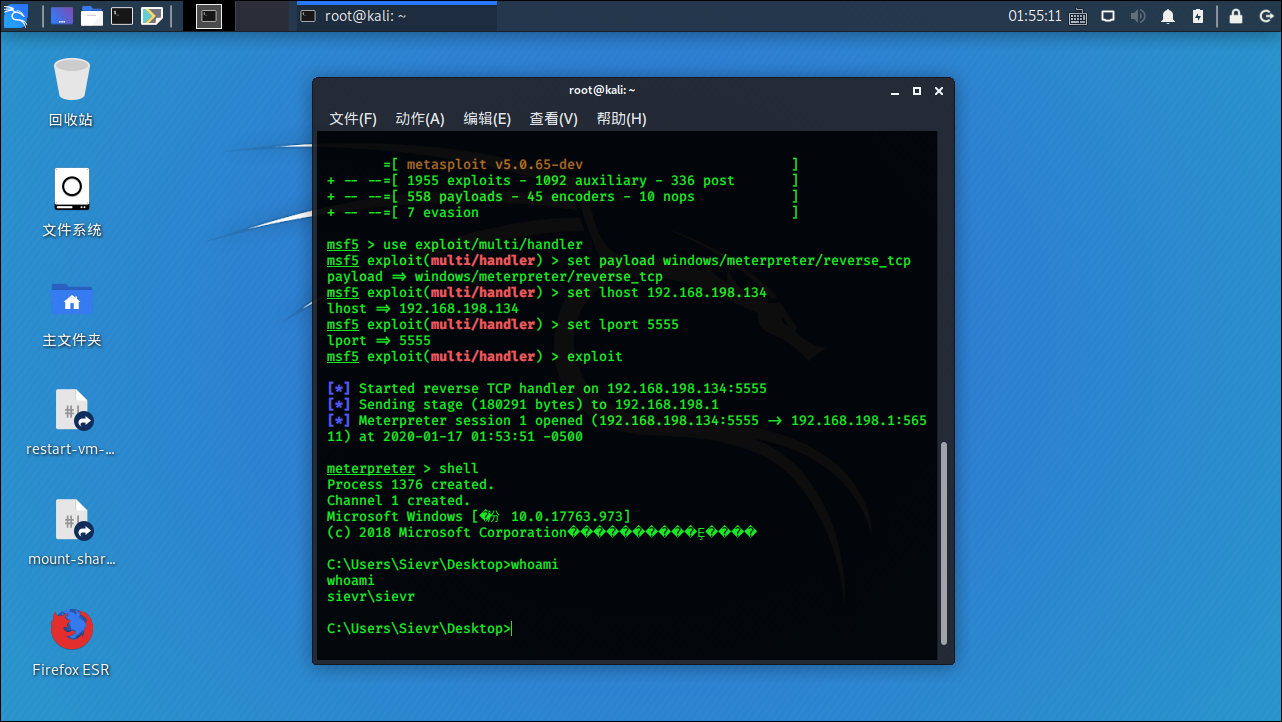Click the clock showing 01:55:11
Image resolution: width=1282 pixels, height=722 pixels.
pyautogui.click(x=1034, y=16)
